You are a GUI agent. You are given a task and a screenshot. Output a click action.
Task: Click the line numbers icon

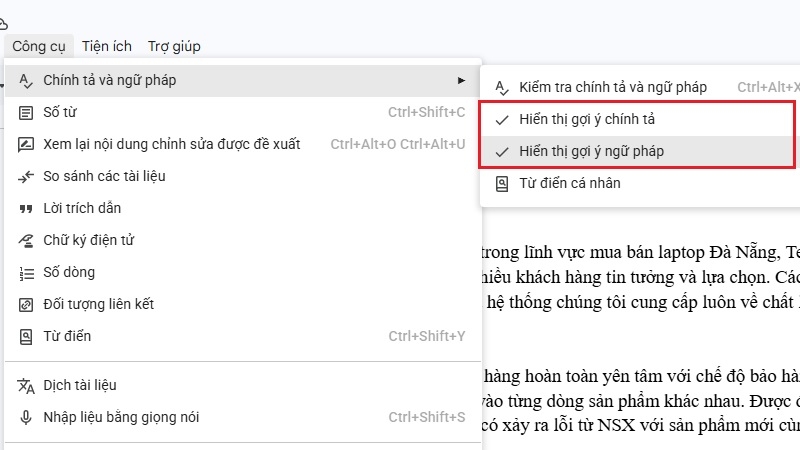(27, 273)
